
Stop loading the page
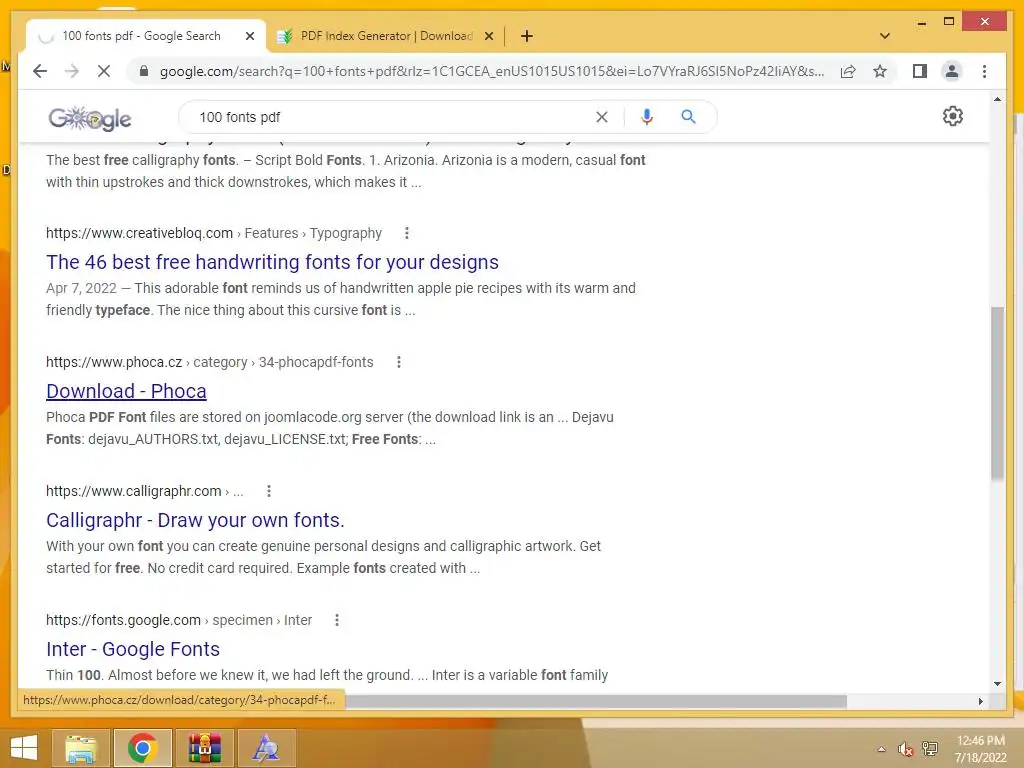(x=104, y=71)
